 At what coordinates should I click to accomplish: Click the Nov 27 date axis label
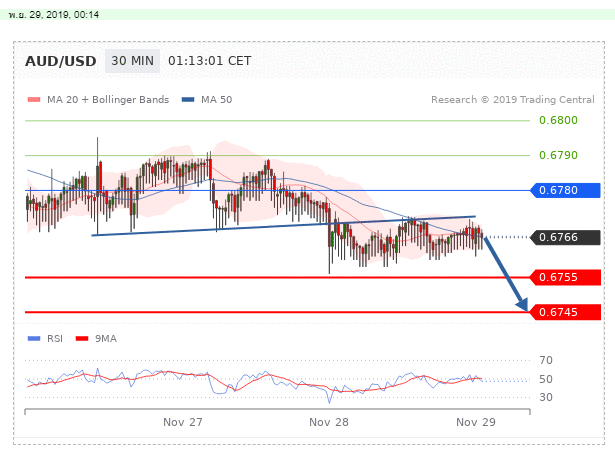click(183, 422)
